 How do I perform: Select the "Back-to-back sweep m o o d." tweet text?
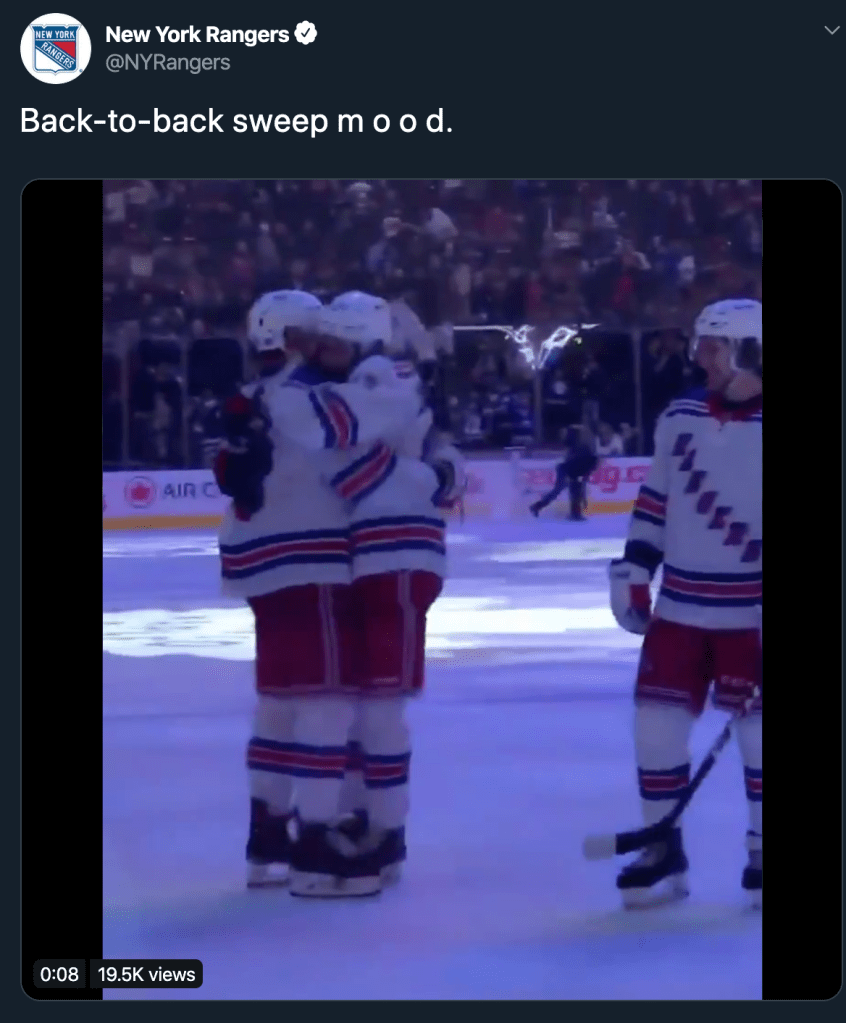tap(236, 121)
